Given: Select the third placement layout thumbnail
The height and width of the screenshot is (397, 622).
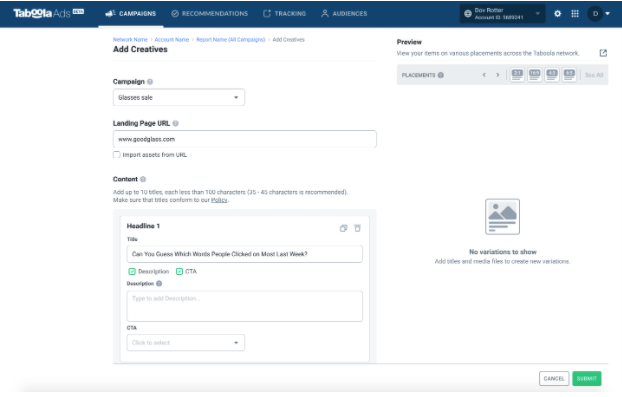Looking at the screenshot, I should (552, 75).
